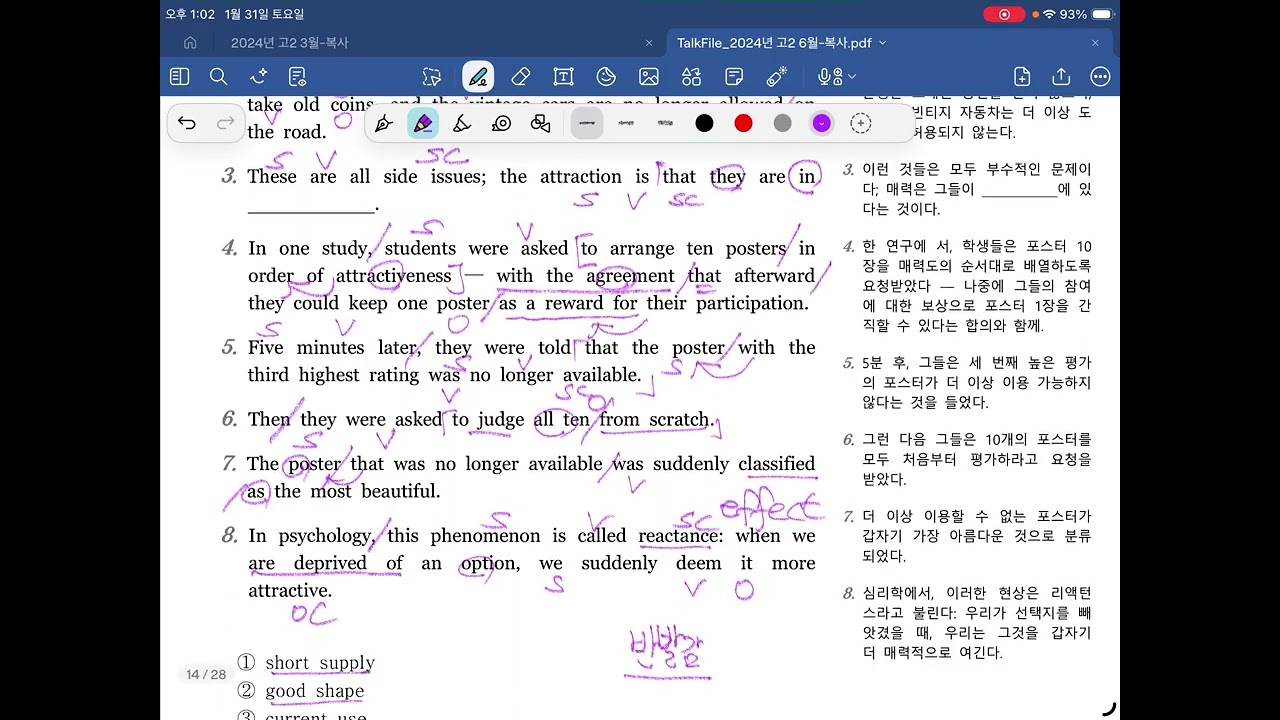The height and width of the screenshot is (720, 1280).
Task: Open the shape-fill tool in pen bar
Action: (541, 123)
